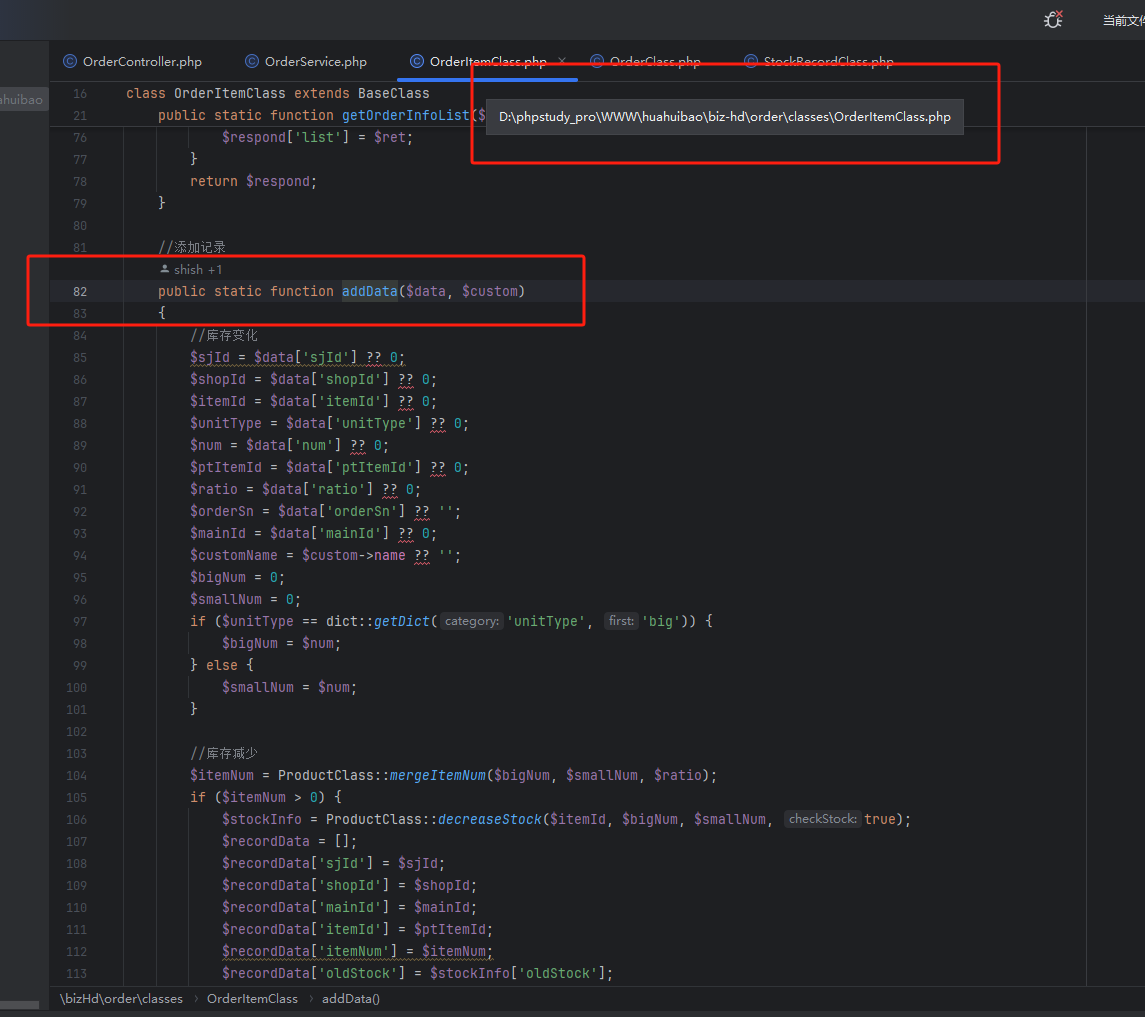
Task: Click the decreaseStock method call
Action: tap(490, 819)
